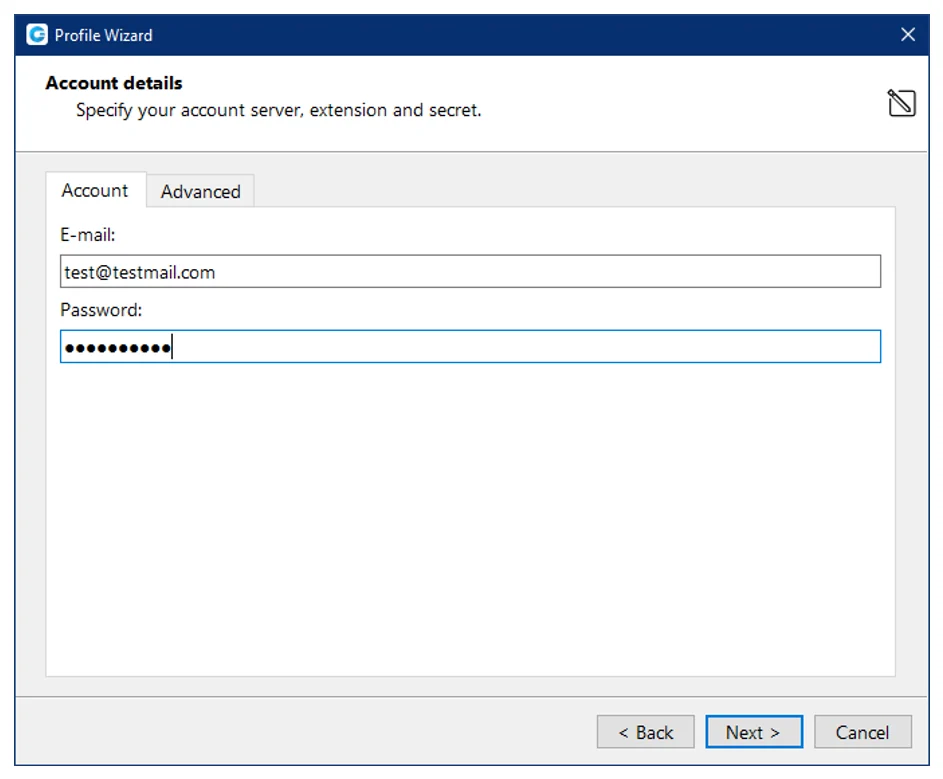Click the Profile Wizard title text

point(103,35)
